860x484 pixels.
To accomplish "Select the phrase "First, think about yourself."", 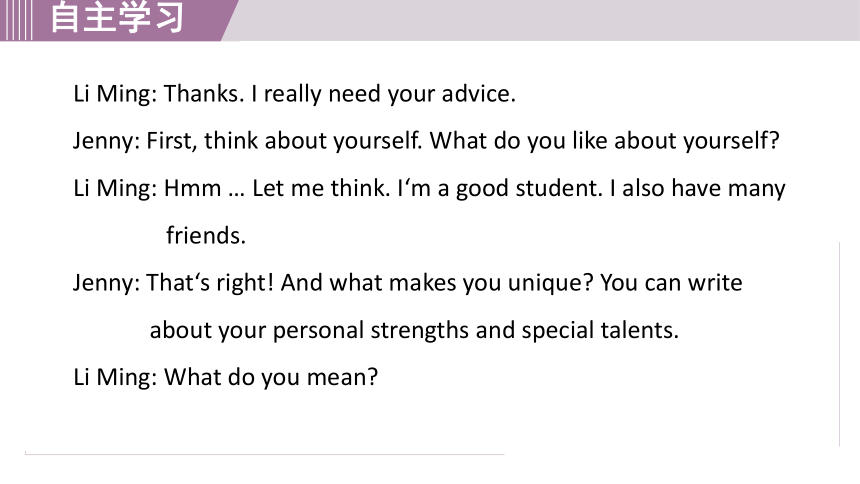I will point(284,141).
